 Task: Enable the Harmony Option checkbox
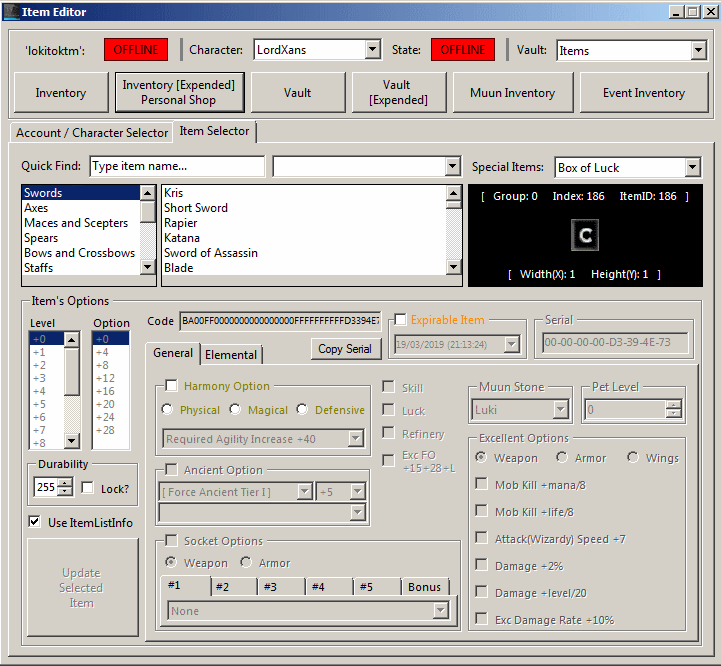[x=171, y=386]
